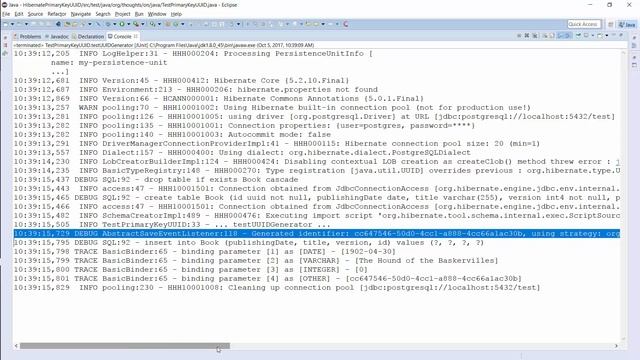This screenshot has width=640, height=360.
Task: Click 'The Hound of the Baskervilles' parameter line
Action: [256, 260]
